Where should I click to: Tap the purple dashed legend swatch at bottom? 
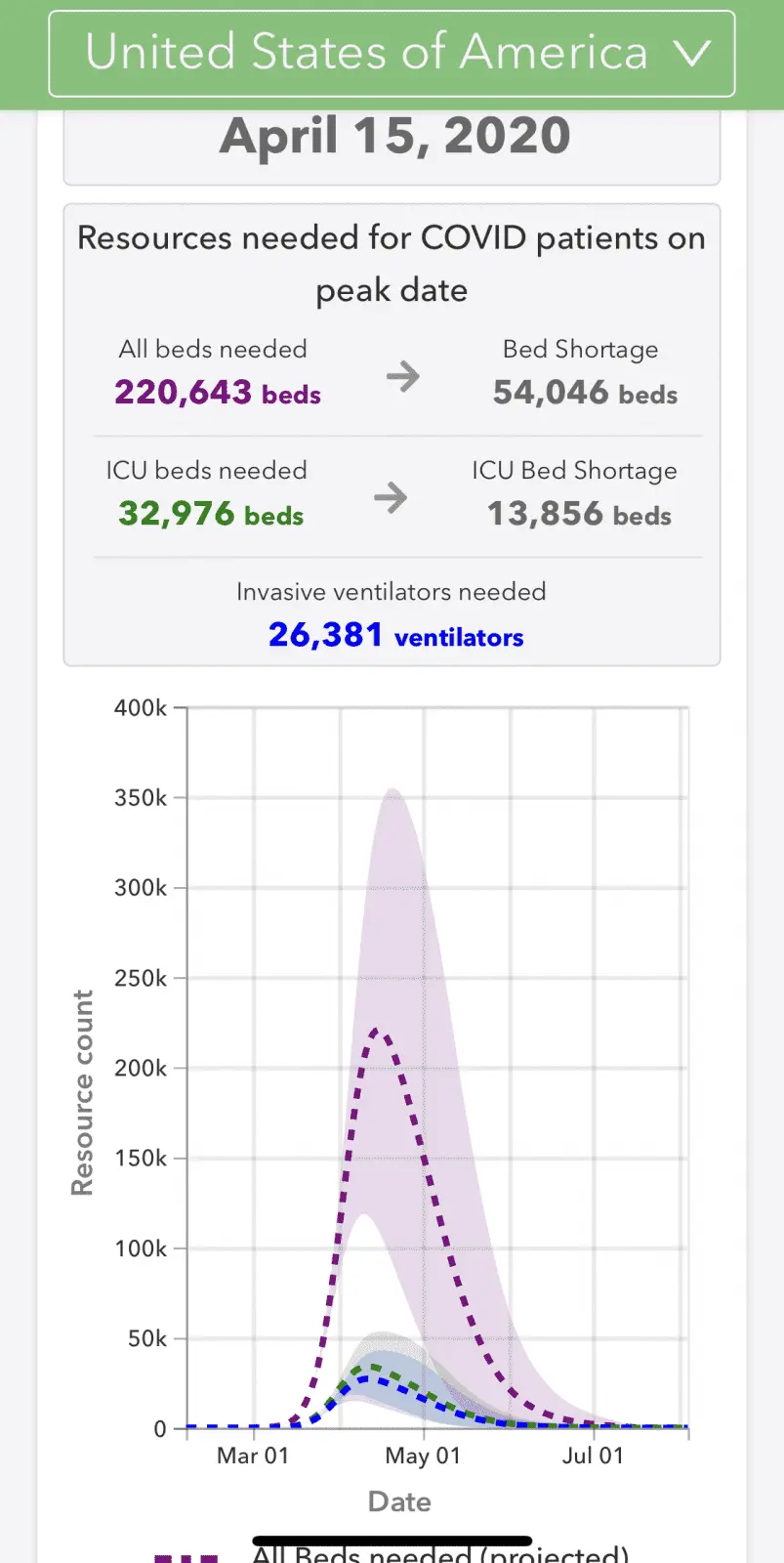[186, 1555]
